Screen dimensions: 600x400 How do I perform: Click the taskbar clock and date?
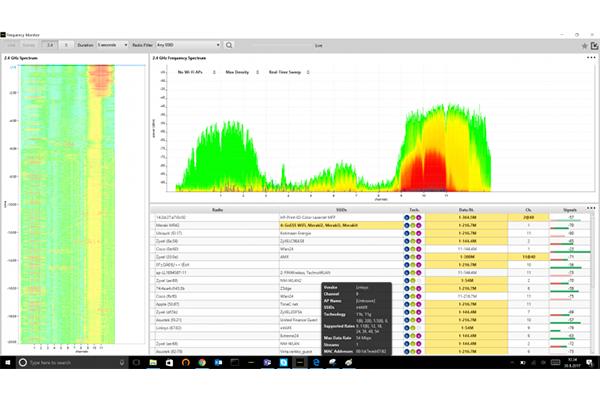(573, 362)
